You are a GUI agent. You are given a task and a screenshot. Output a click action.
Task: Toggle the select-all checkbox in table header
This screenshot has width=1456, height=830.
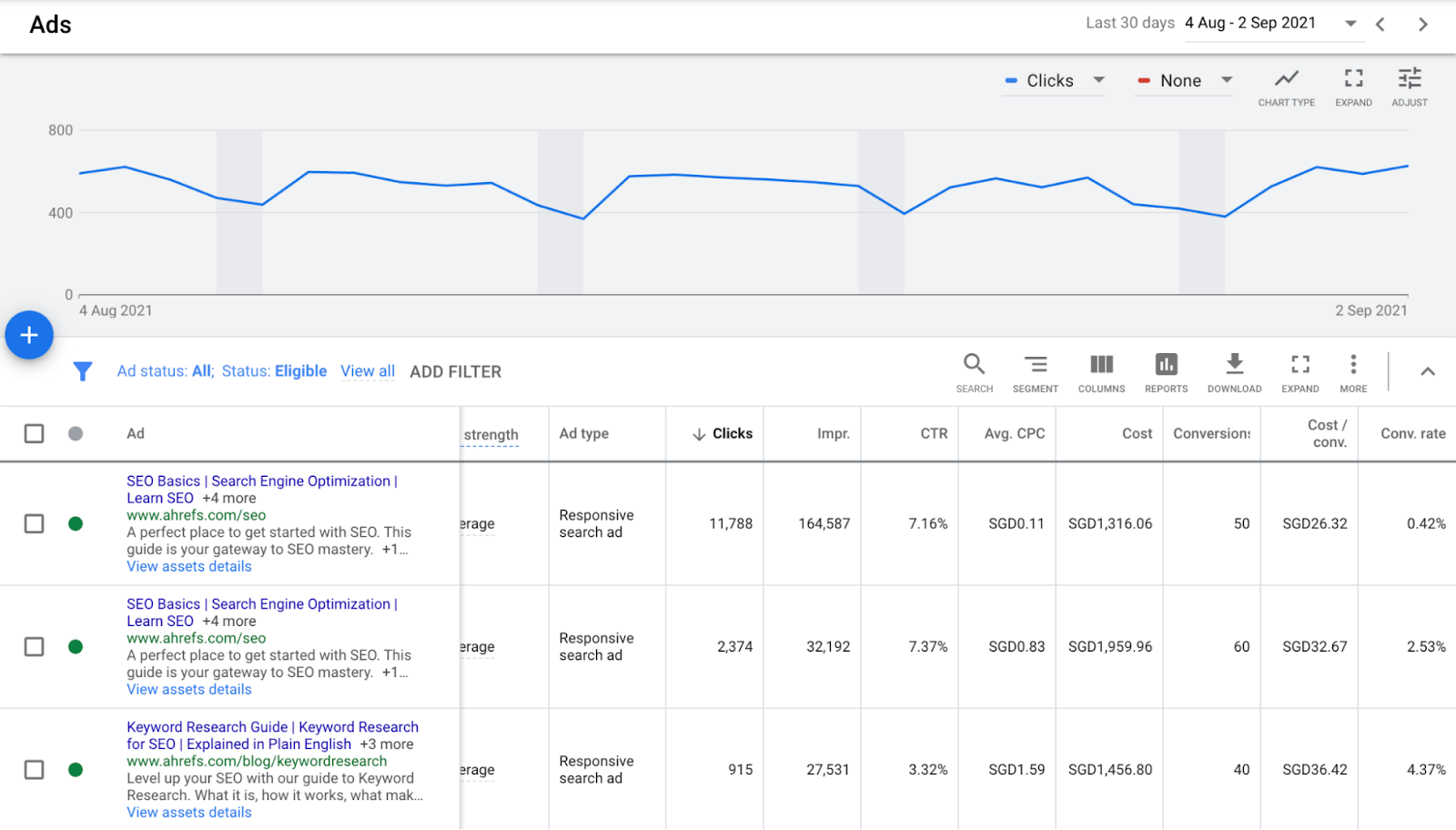click(35, 433)
